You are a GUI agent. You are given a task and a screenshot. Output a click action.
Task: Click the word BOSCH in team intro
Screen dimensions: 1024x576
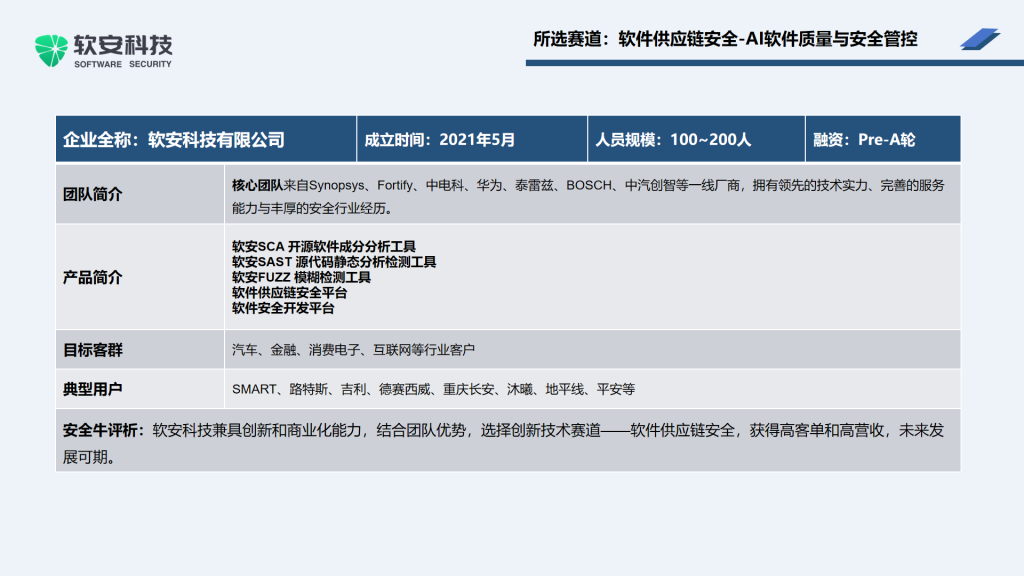coord(589,185)
